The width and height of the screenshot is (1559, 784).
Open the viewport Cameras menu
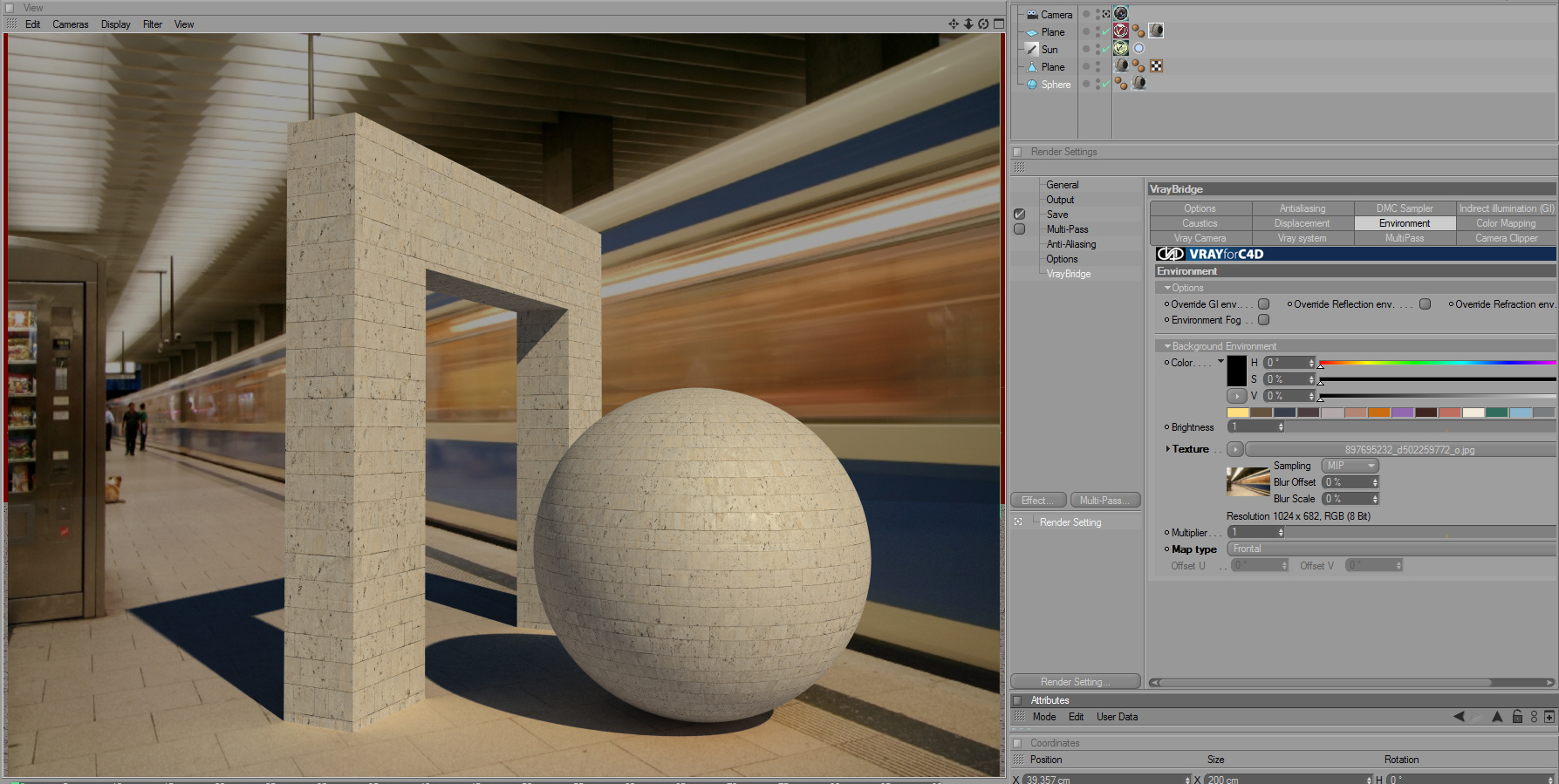pos(70,24)
